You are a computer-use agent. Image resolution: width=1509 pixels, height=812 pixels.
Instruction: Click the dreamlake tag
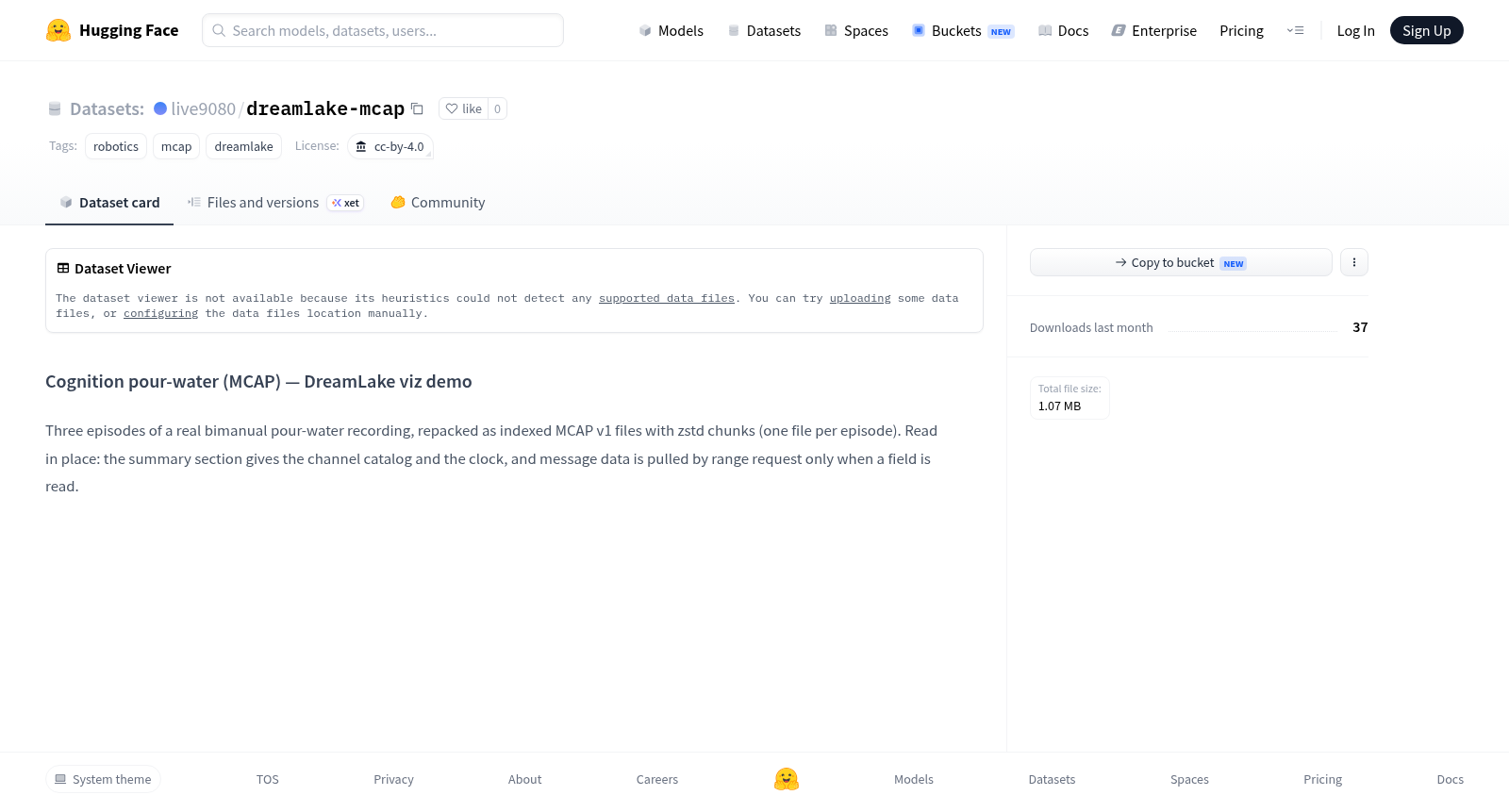[243, 146]
